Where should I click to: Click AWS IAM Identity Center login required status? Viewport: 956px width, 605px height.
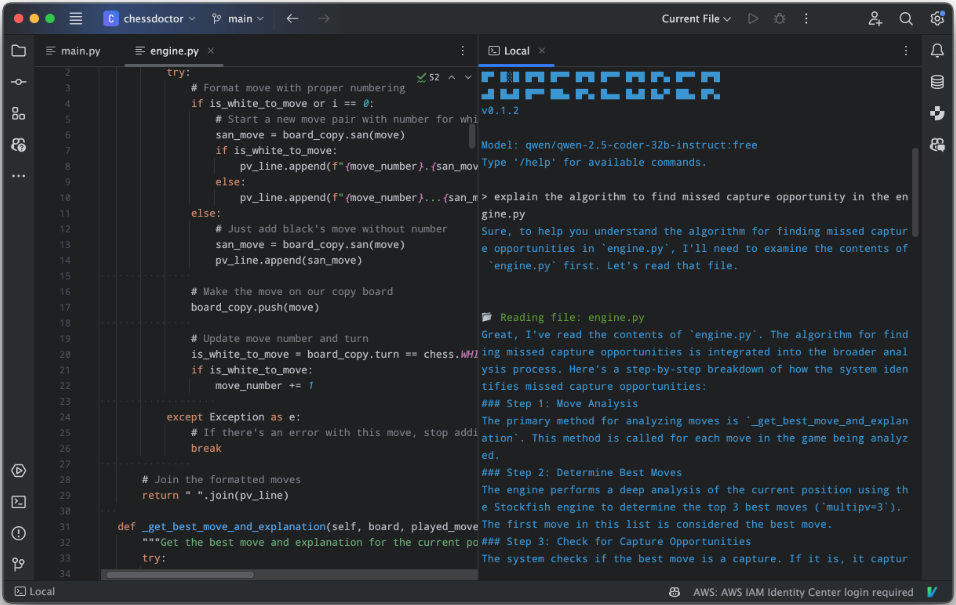[x=803, y=592]
